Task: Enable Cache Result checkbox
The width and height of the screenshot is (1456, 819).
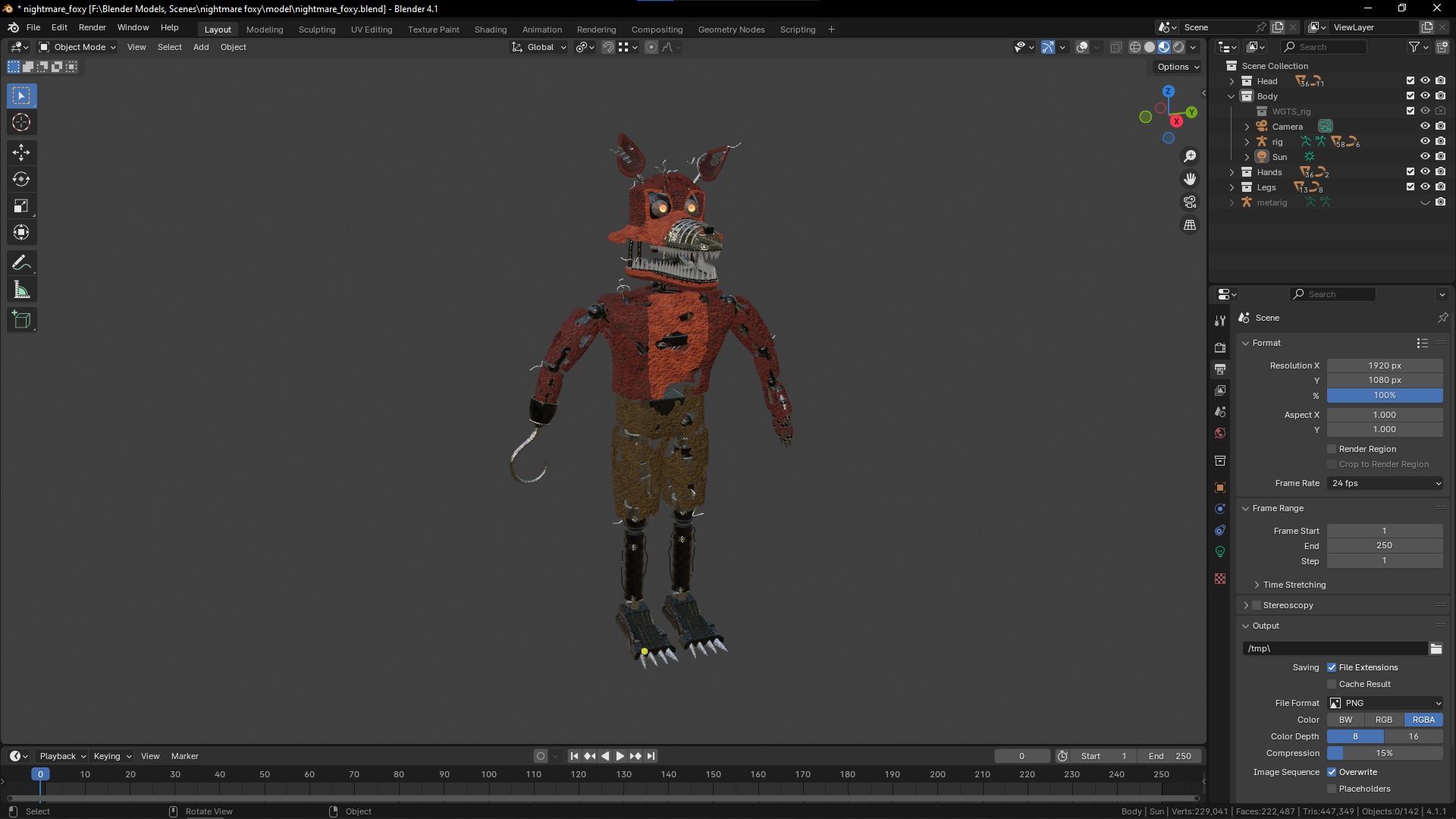Action: pyautogui.click(x=1332, y=684)
